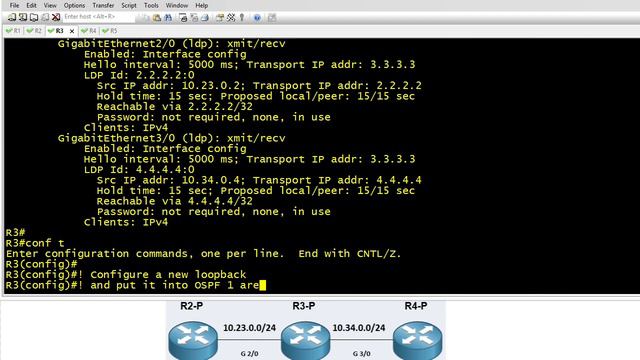Click the 'G 2/0' interface label

(x=249, y=353)
